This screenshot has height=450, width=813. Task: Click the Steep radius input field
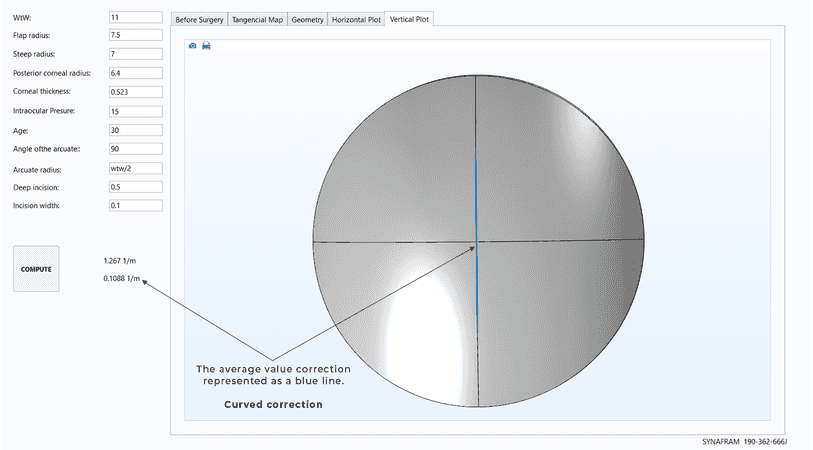(x=136, y=54)
